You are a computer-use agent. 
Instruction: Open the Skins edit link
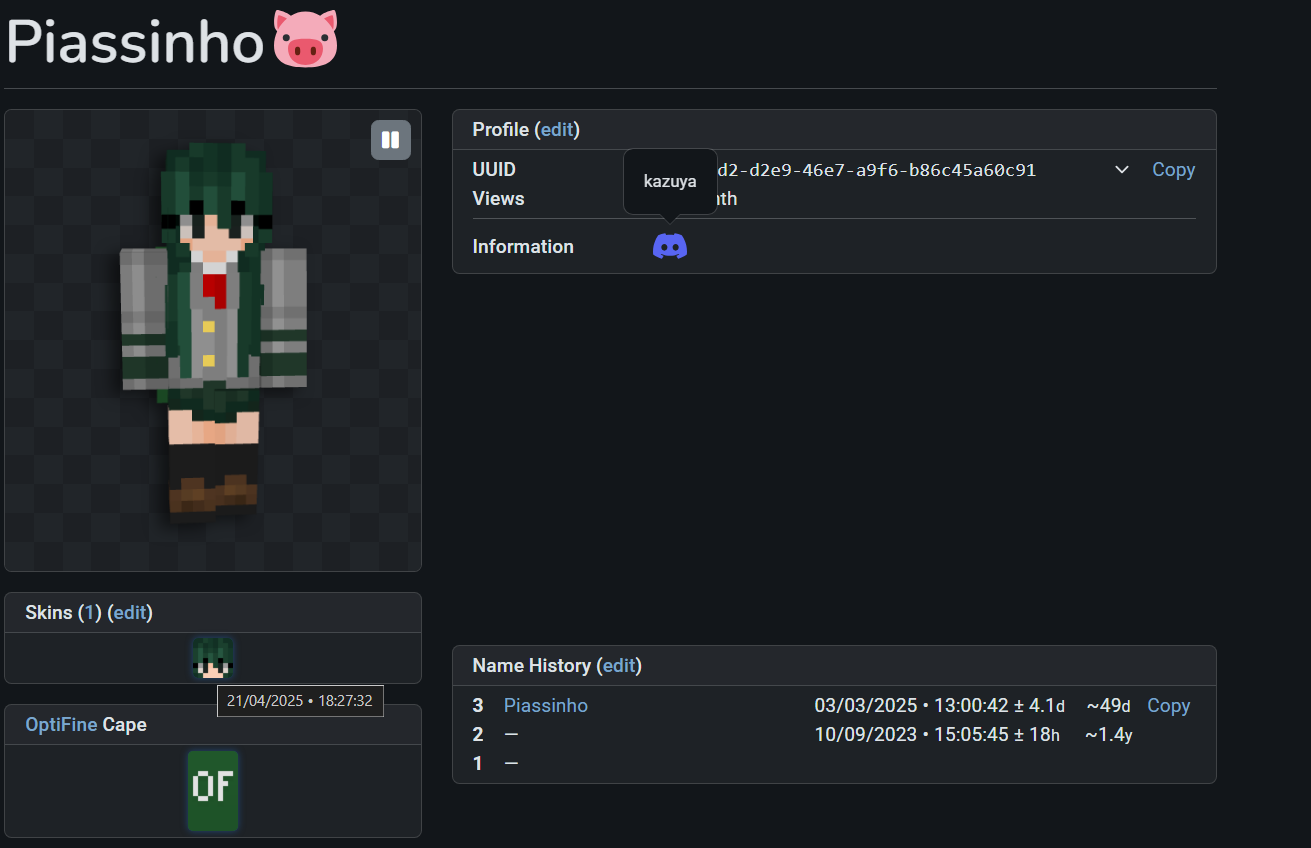click(x=130, y=613)
